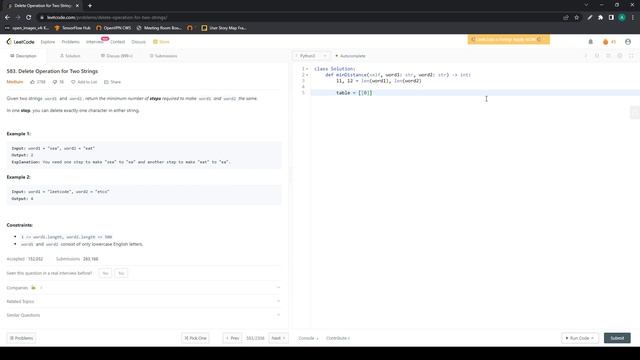
Task: Open a new browser tab
Action: [90, 6]
